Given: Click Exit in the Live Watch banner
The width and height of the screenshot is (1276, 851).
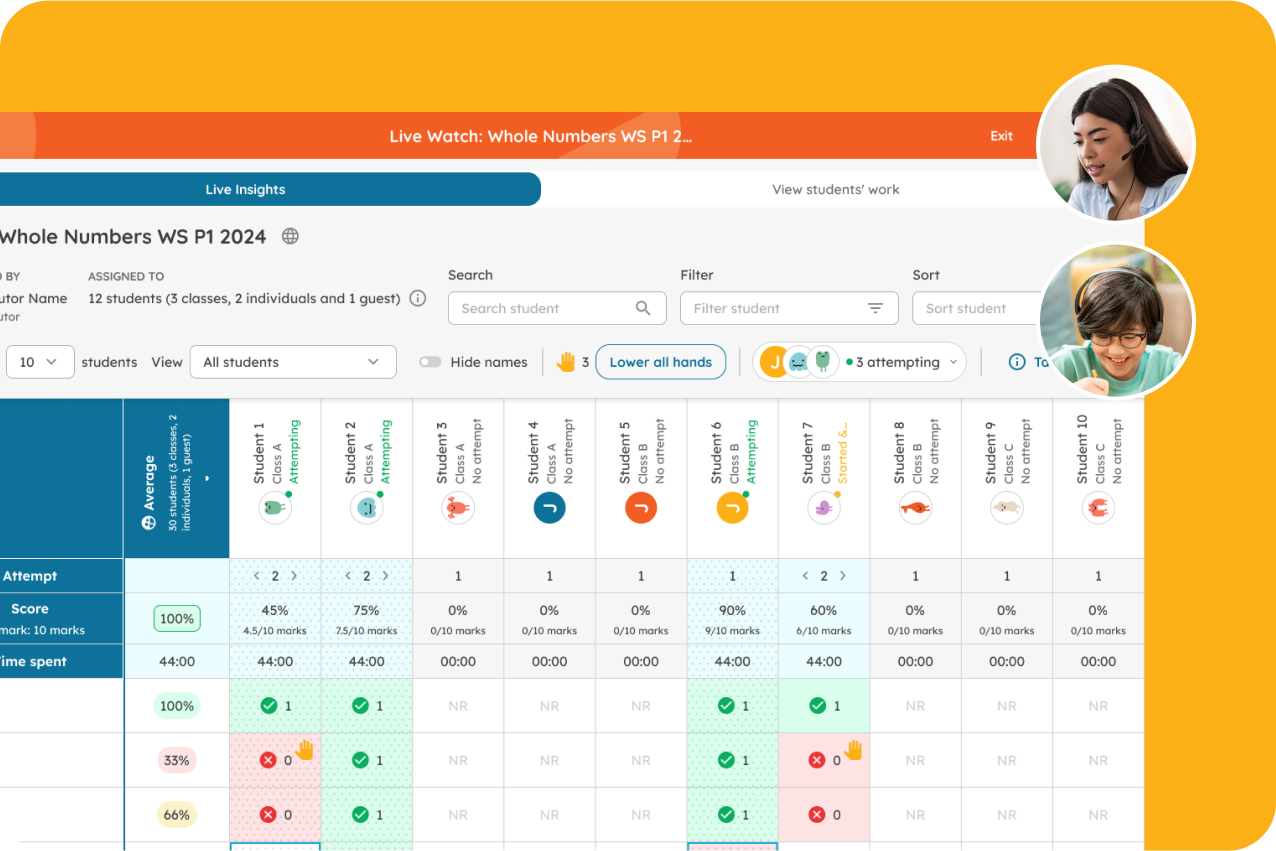Looking at the screenshot, I should (x=1001, y=136).
